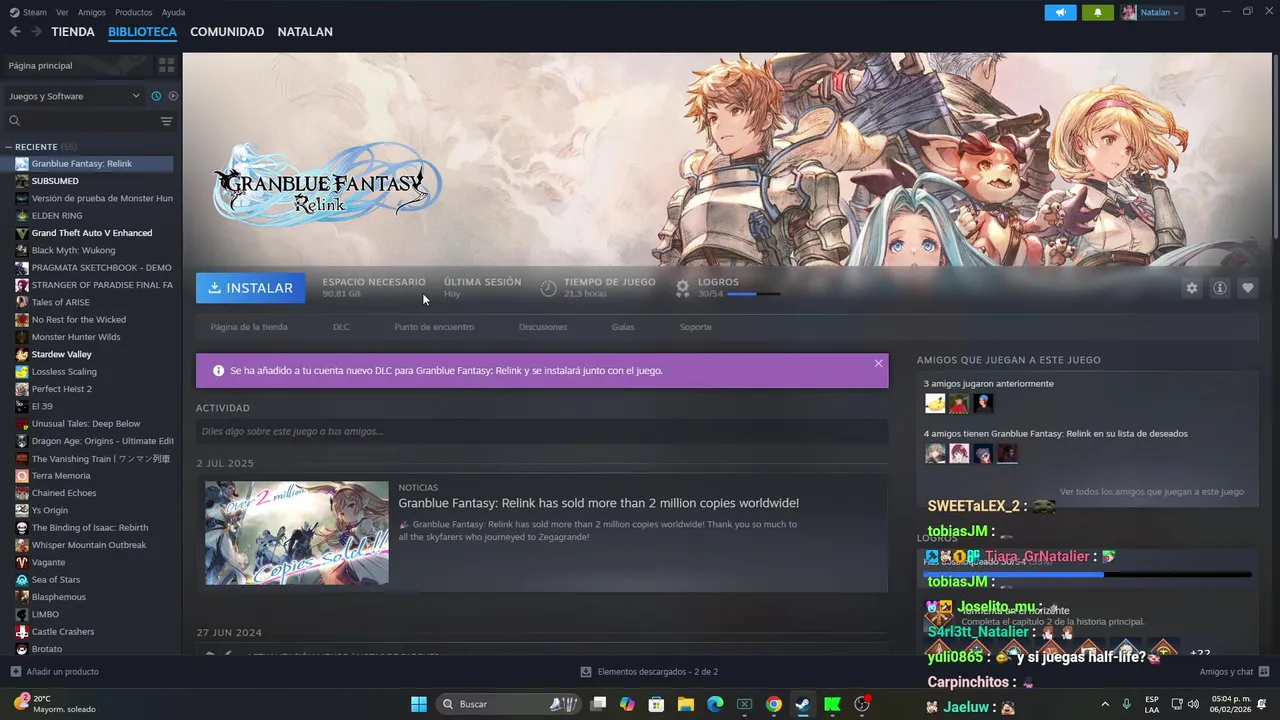Open Amigos y chat panel

(1234, 672)
